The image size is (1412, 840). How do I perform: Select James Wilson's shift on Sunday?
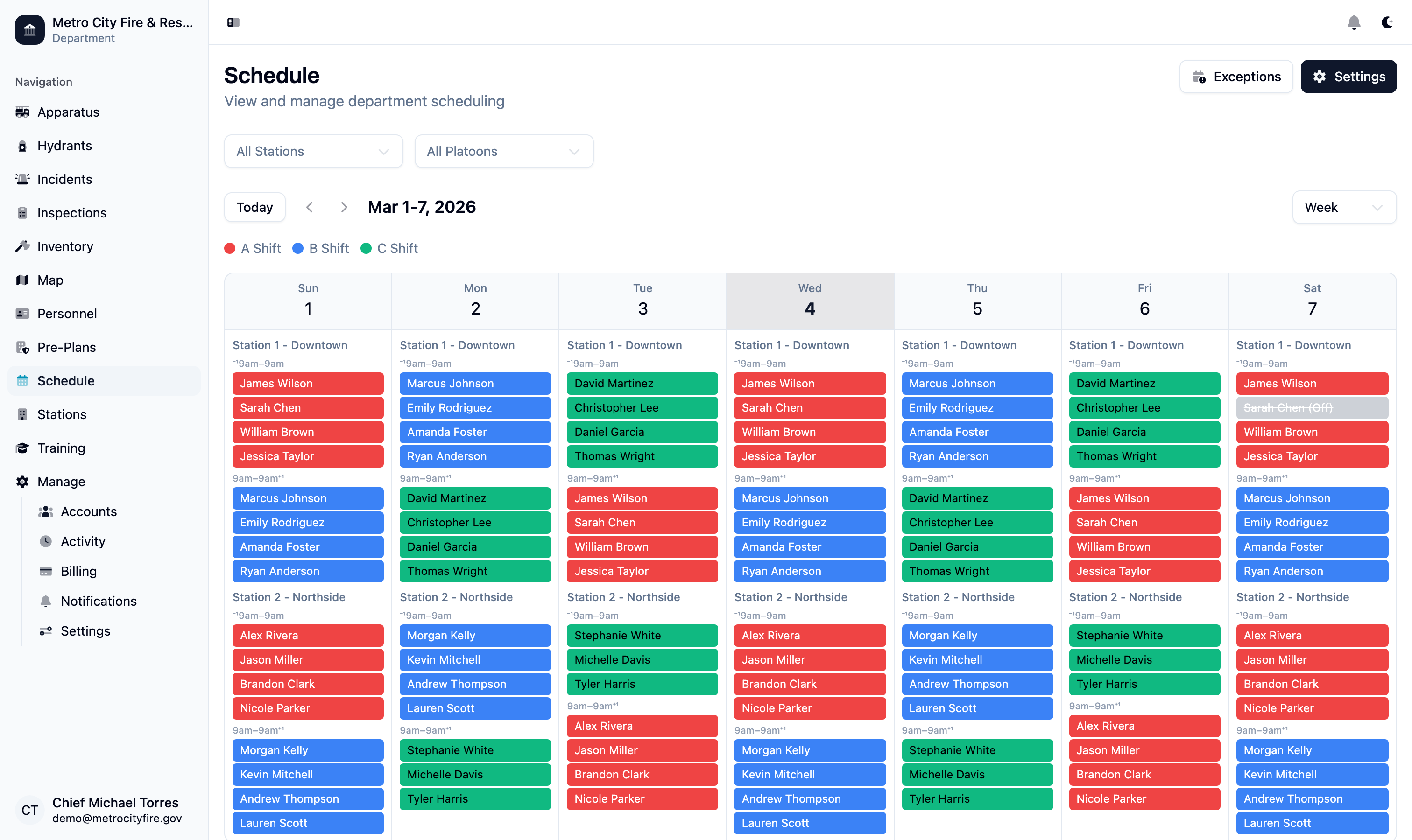[308, 383]
